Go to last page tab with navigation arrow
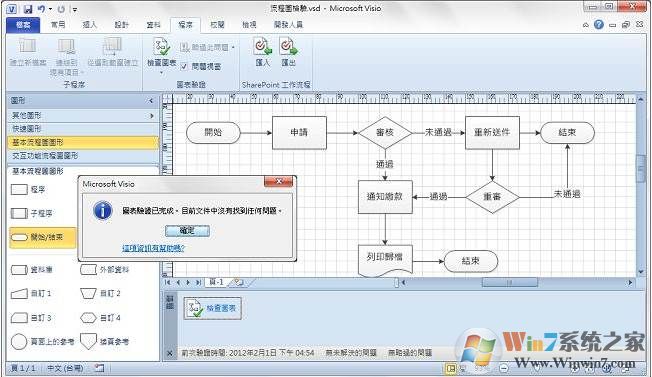Viewport: 652px width, 377px height. pos(198,282)
